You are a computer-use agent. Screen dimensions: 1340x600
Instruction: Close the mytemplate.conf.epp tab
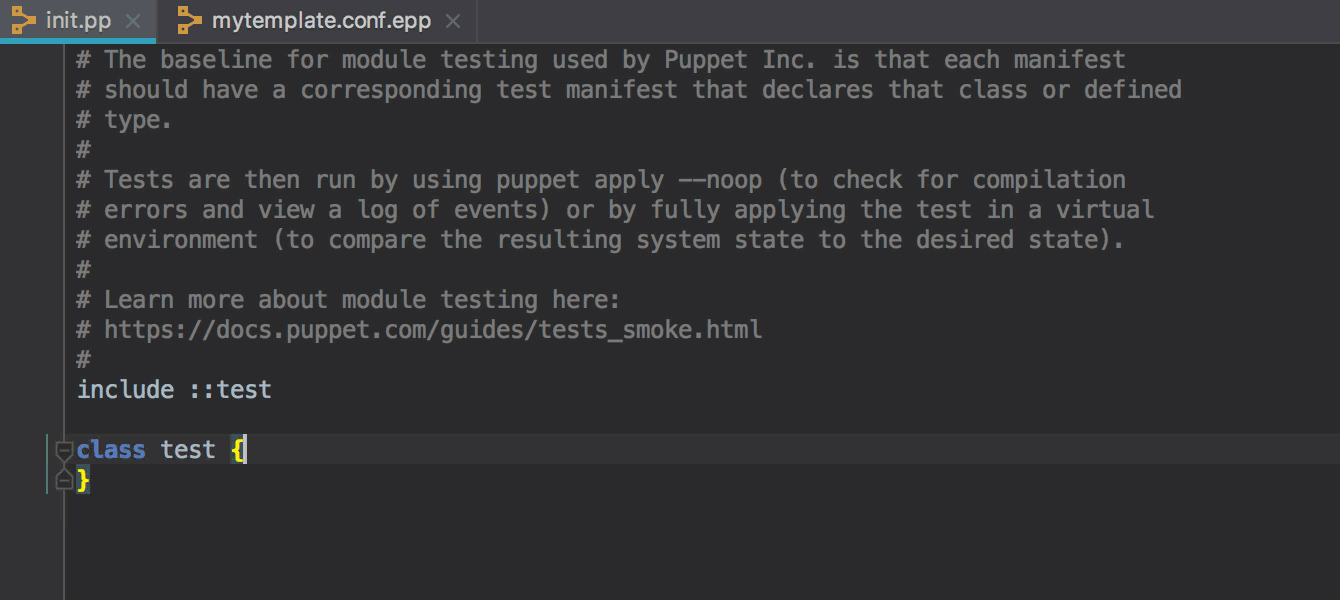(453, 21)
